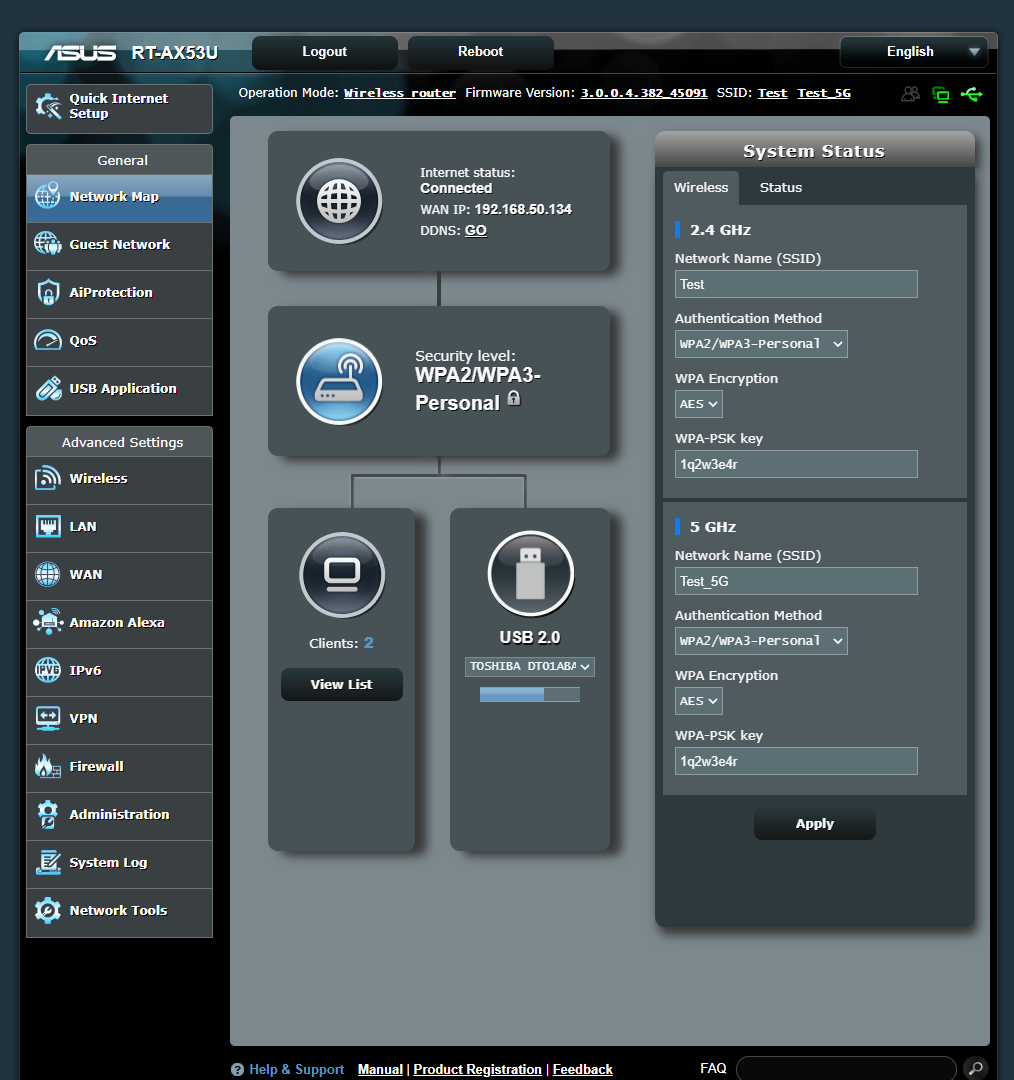
Task: Click the green LAN status icon
Action: point(941,93)
